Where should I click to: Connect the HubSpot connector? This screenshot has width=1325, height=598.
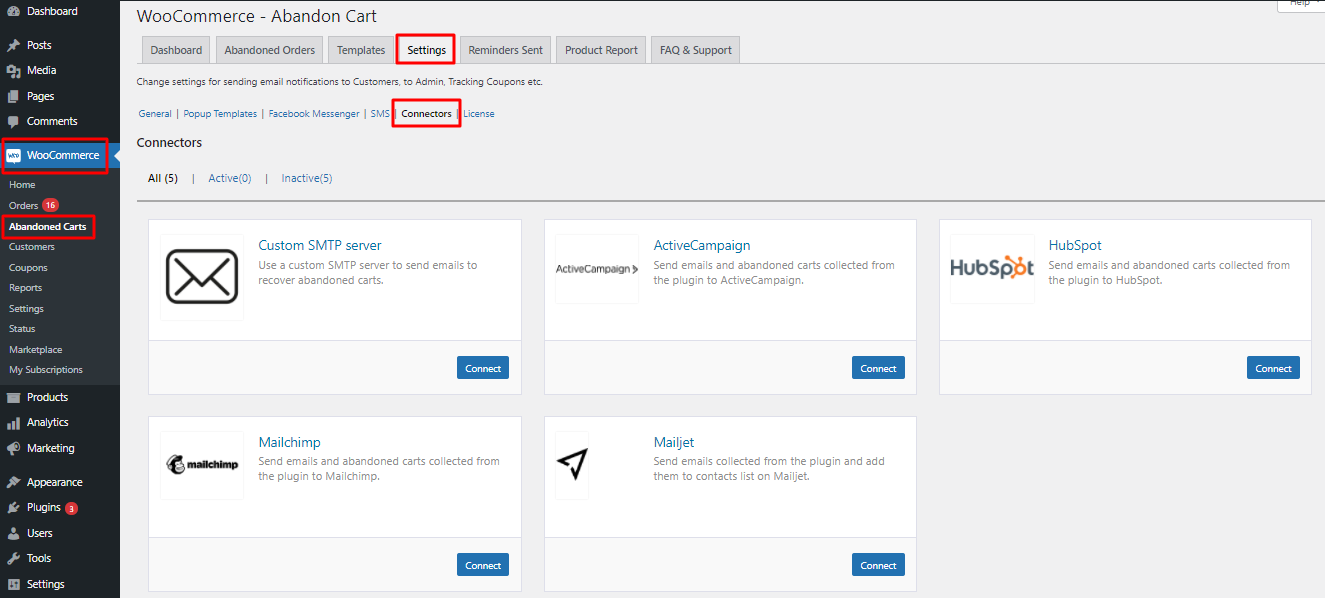pyautogui.click(x=1273, y=368)
